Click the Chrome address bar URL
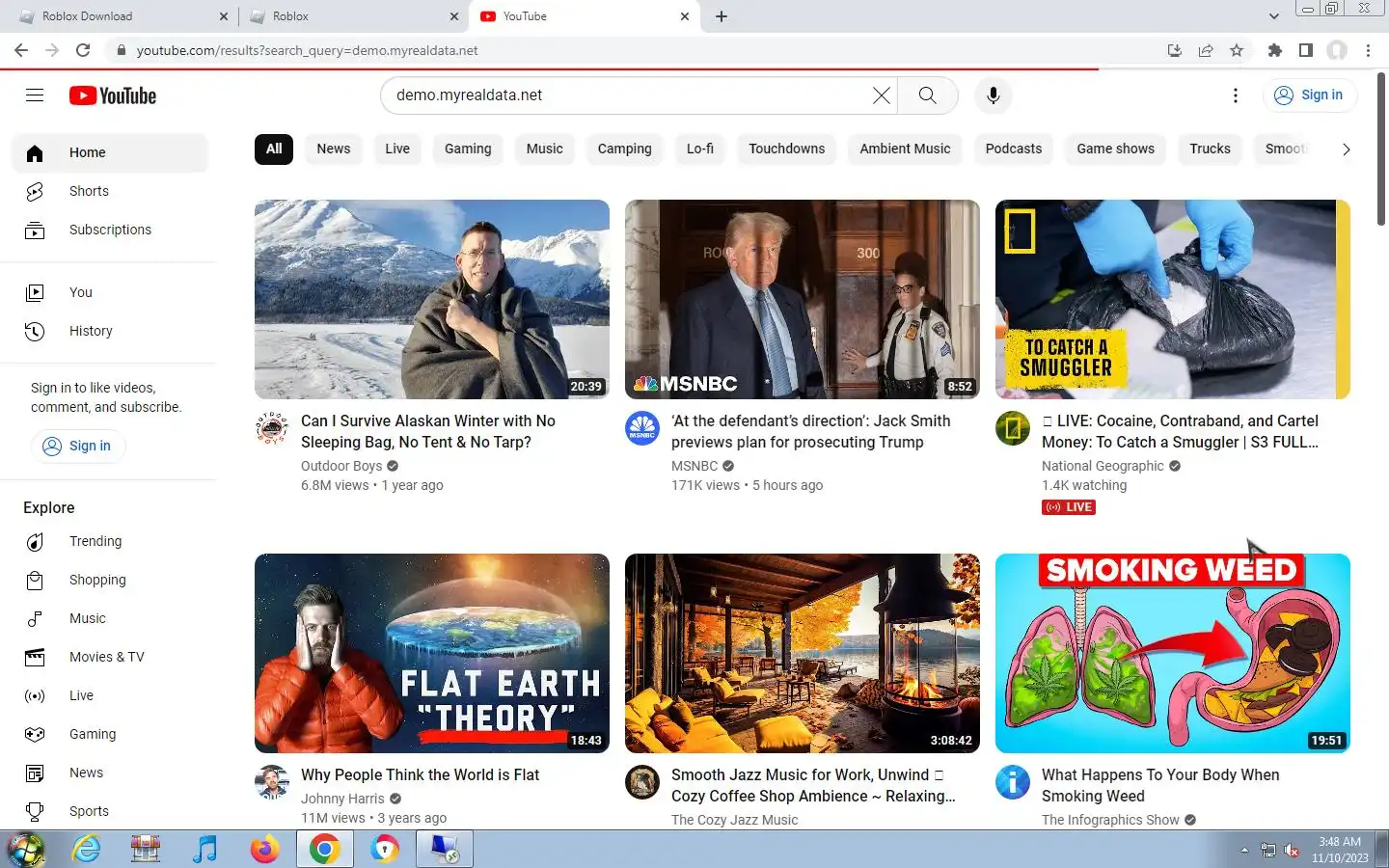1389x868 pixels. 307,50
